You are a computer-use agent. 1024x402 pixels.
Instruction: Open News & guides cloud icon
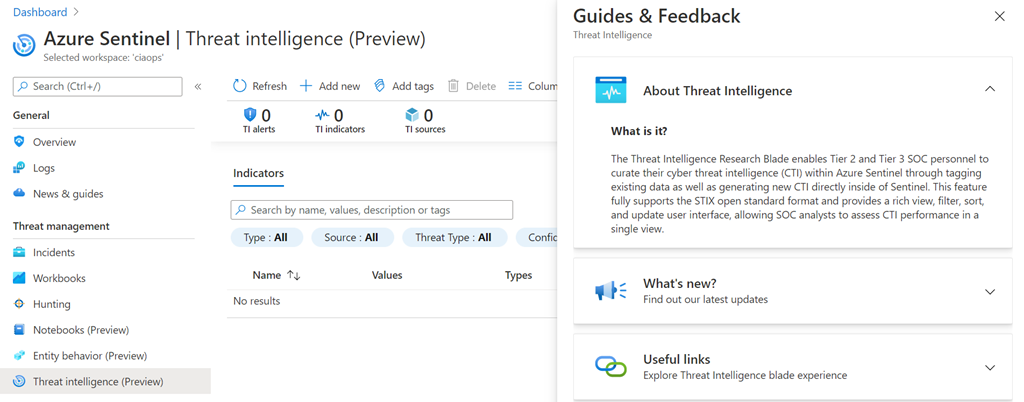click(20, 194)
